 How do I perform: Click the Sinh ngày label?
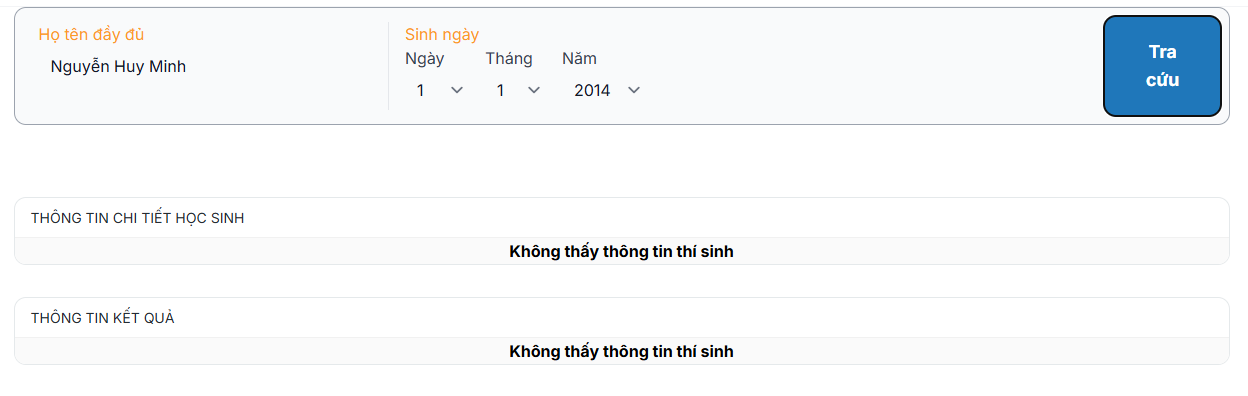(x=442, y=34)
